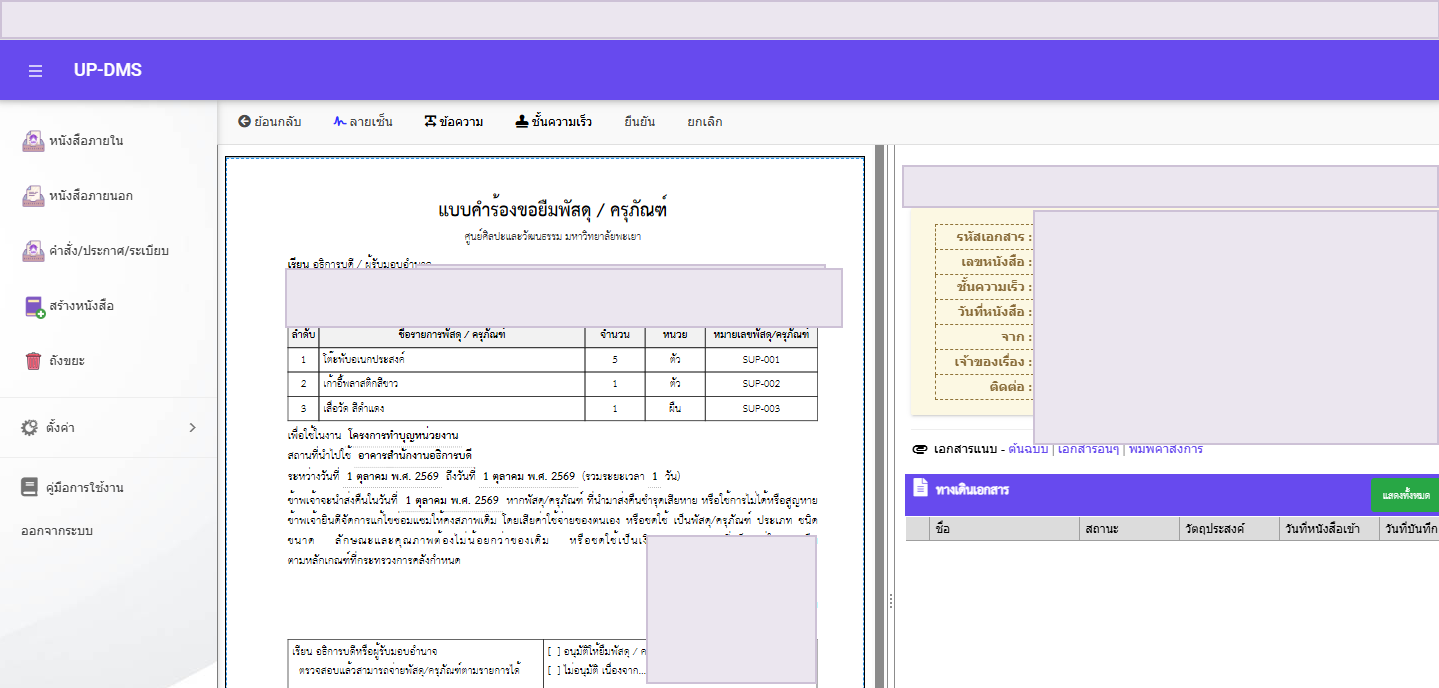This screenshot has height=688, width=1439.
Task: Click the ลำดับ table header
Action: [x=303, y=335]
